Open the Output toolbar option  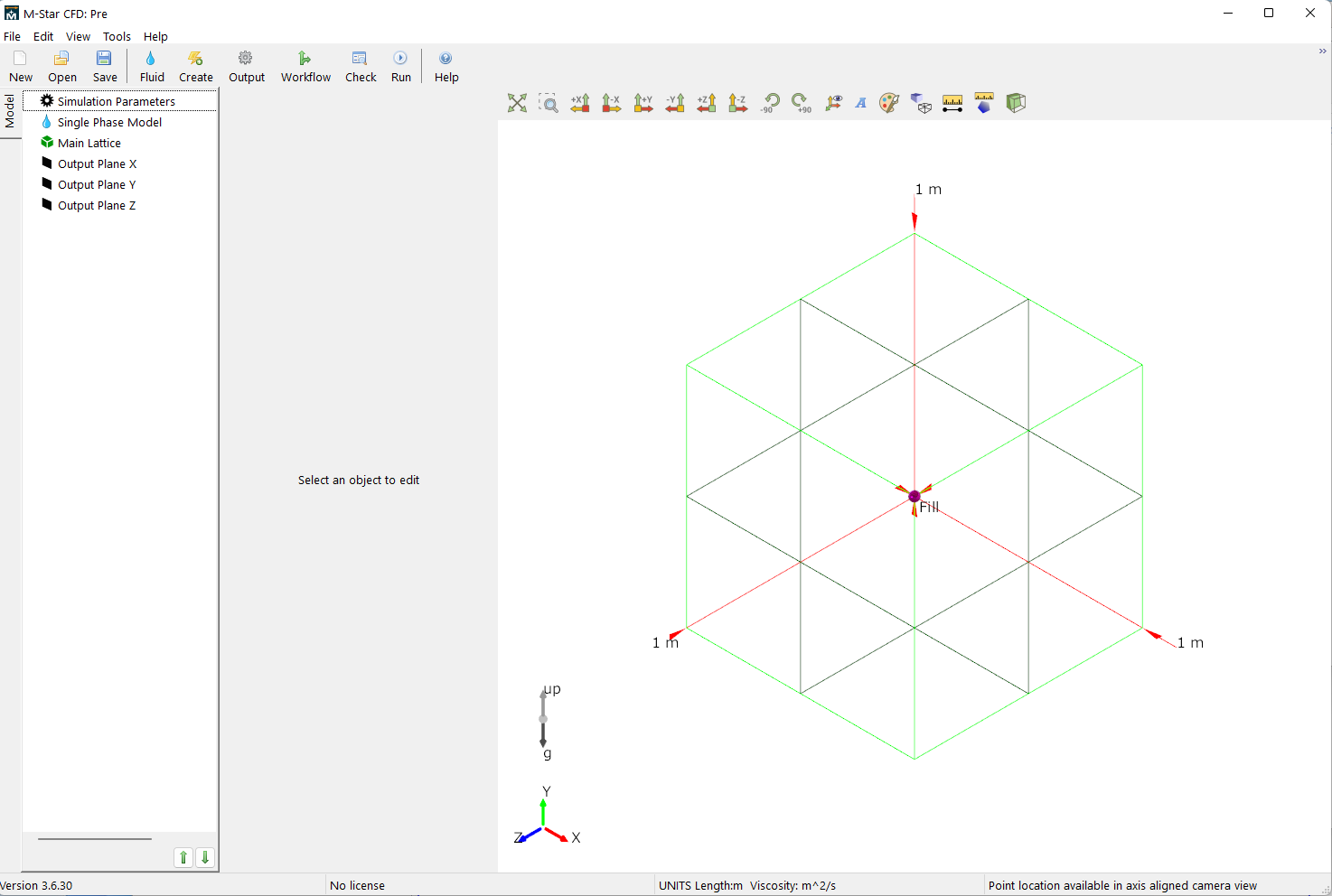click(247, 67)
